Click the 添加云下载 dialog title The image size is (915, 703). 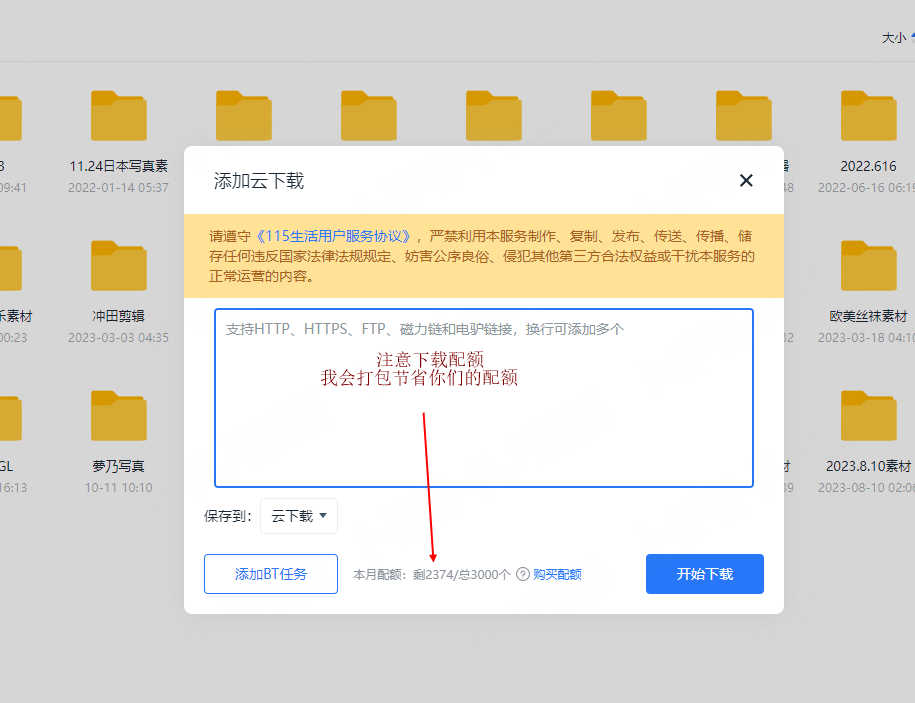[x=259, y=181]
